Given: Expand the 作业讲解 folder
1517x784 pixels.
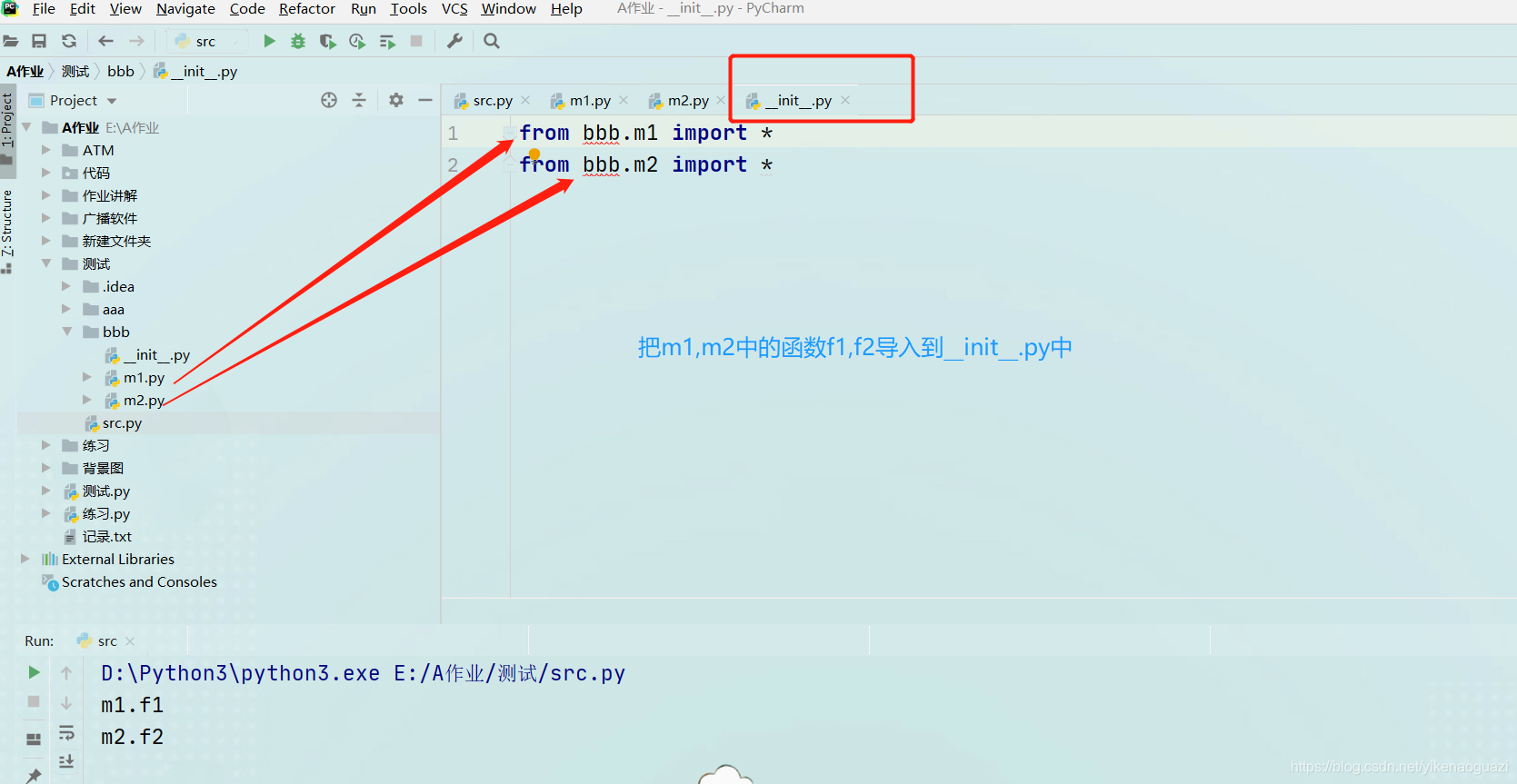Looking at the screenshot, I should 45,195.
